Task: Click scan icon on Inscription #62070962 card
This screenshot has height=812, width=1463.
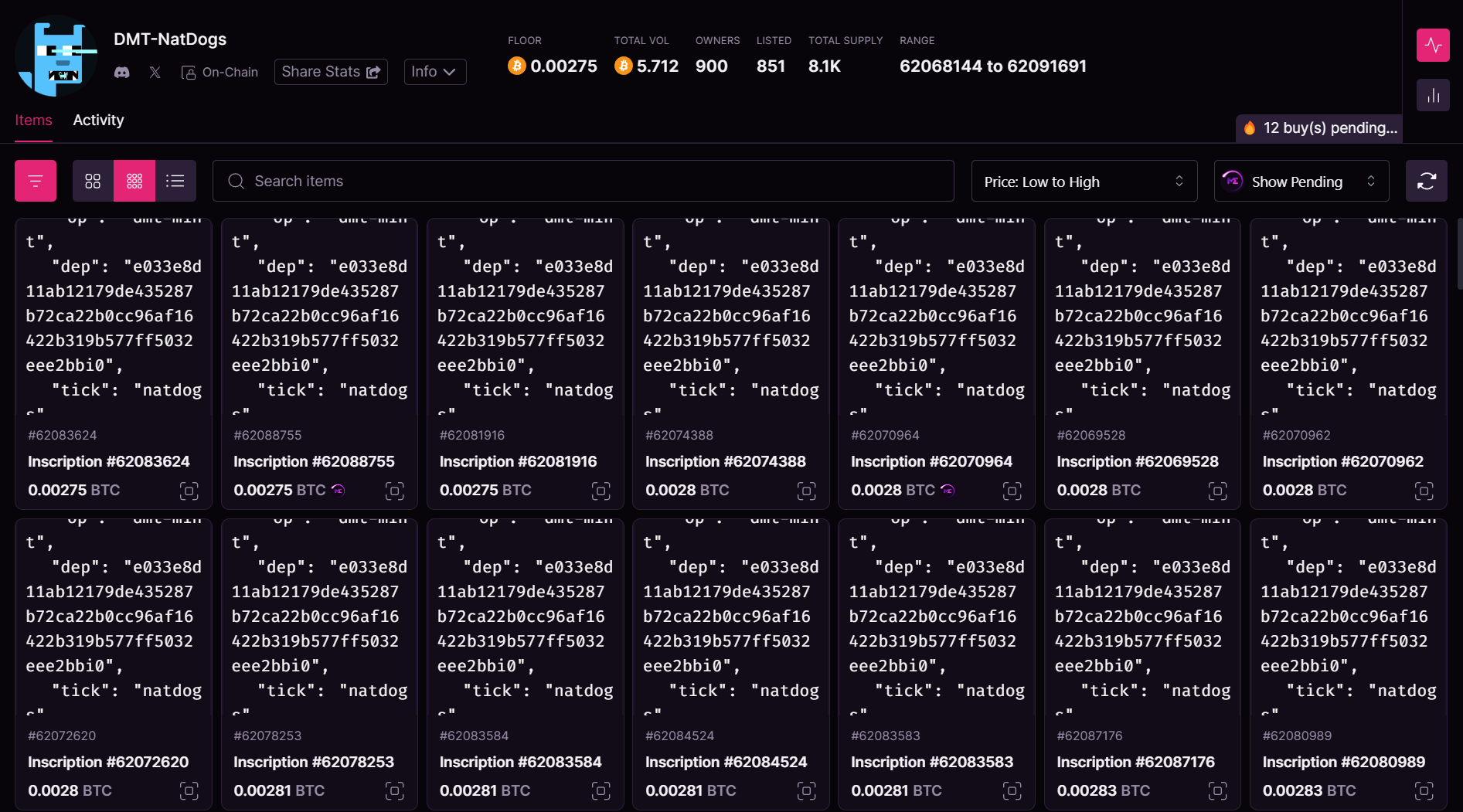Action: point(1423,491)
